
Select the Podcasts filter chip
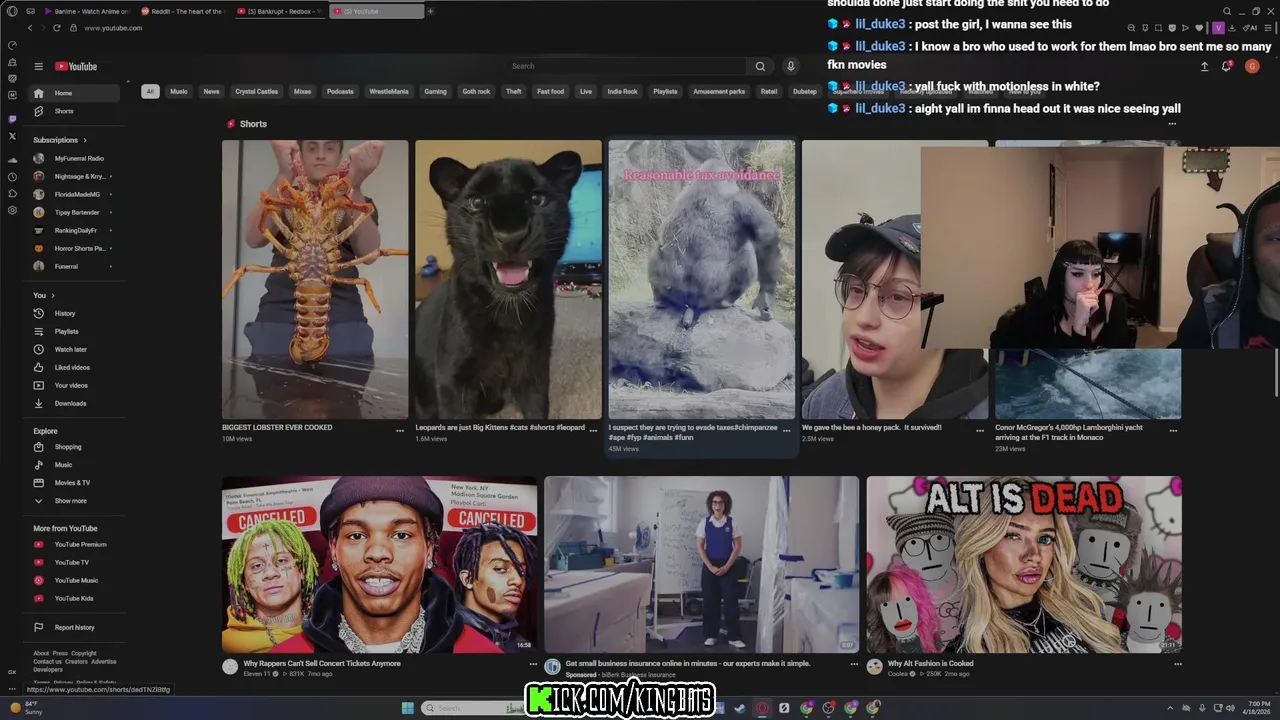[x=340, y=91]
